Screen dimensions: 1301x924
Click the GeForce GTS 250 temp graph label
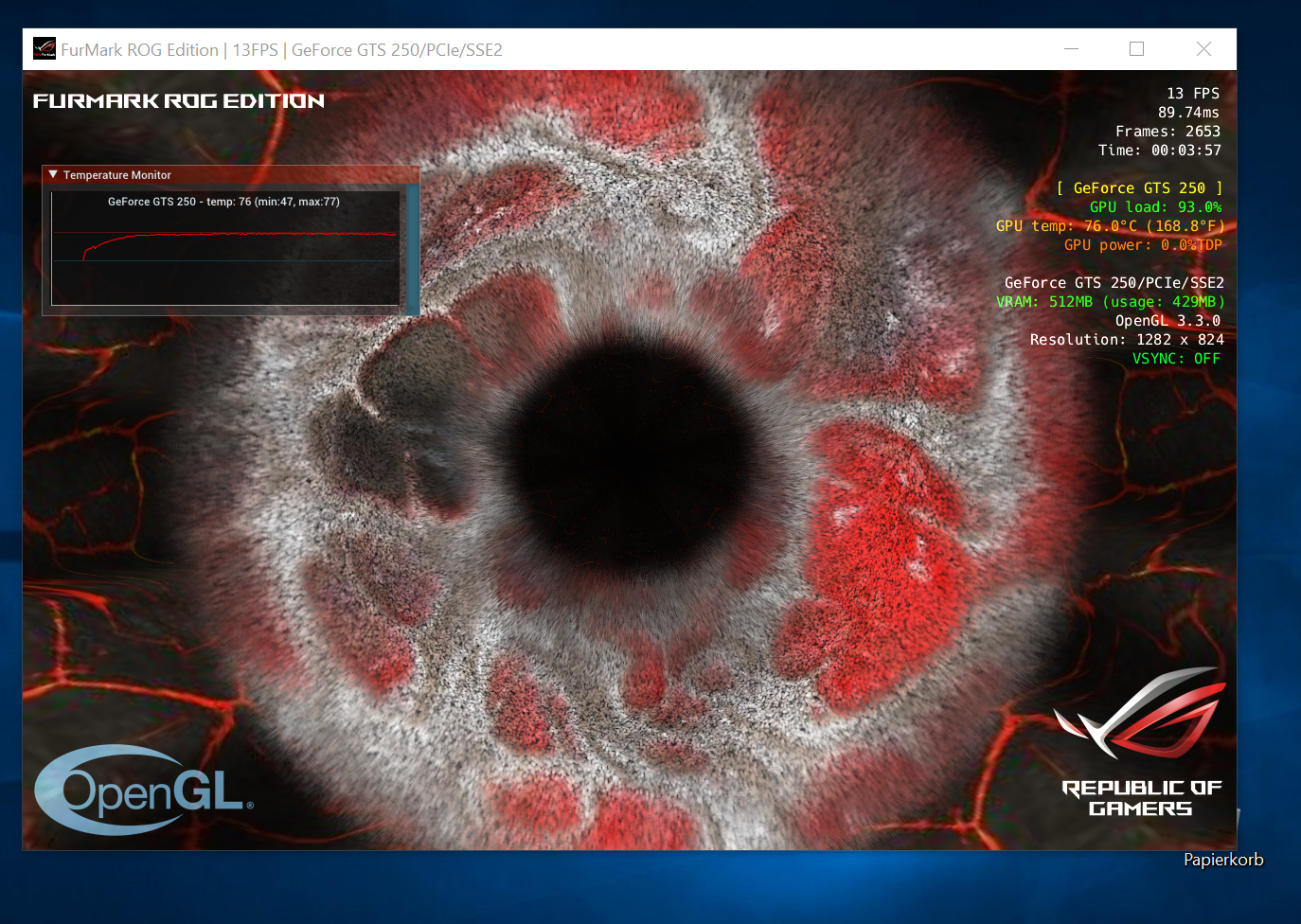pyautogui.click(x=223, y=202)
